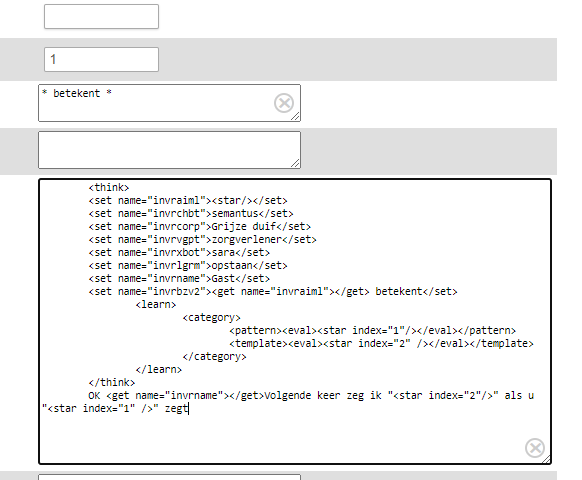Click the 'Grijze duif' set line
Viewport: 582px width, 480px height.
199,226
